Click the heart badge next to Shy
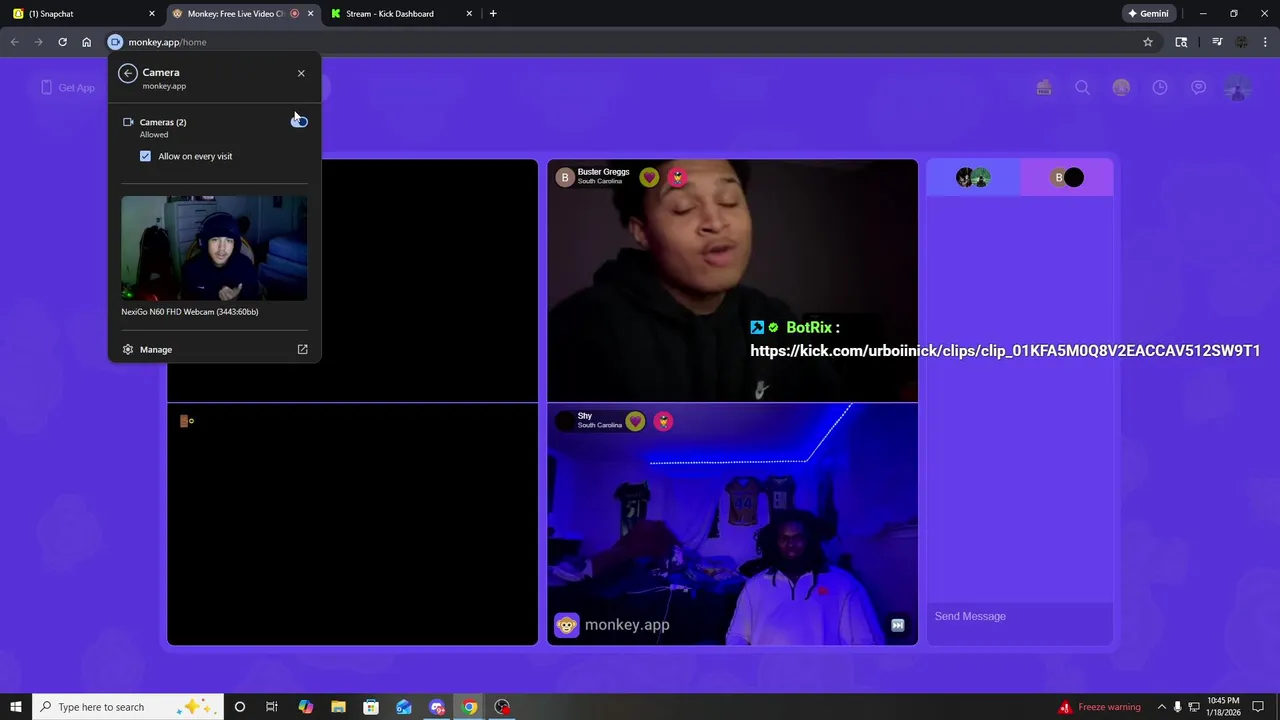 pos(635,421)
